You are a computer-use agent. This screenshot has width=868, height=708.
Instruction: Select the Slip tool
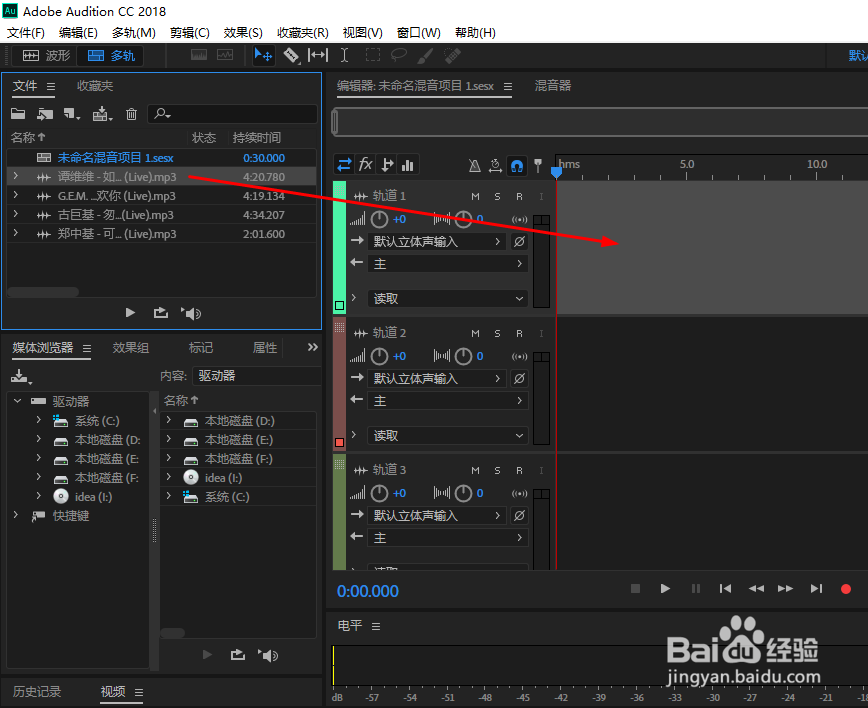pos(318,55)
